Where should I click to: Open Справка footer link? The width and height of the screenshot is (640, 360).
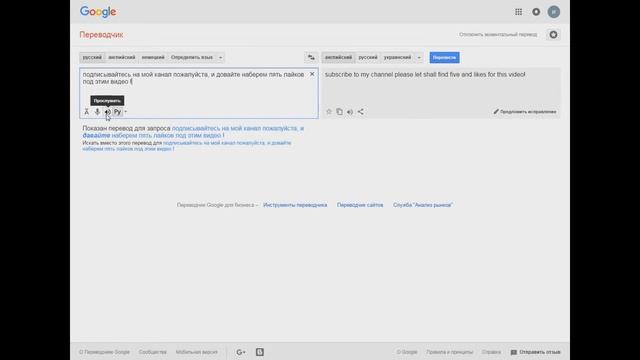point(491,352)
